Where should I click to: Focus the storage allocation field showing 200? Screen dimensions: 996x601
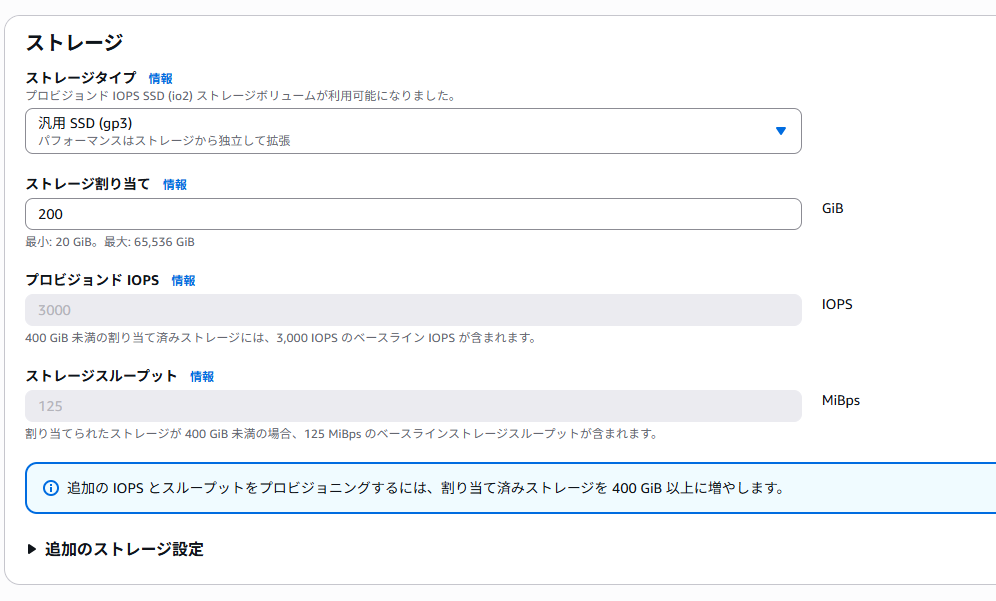[412, 214]
